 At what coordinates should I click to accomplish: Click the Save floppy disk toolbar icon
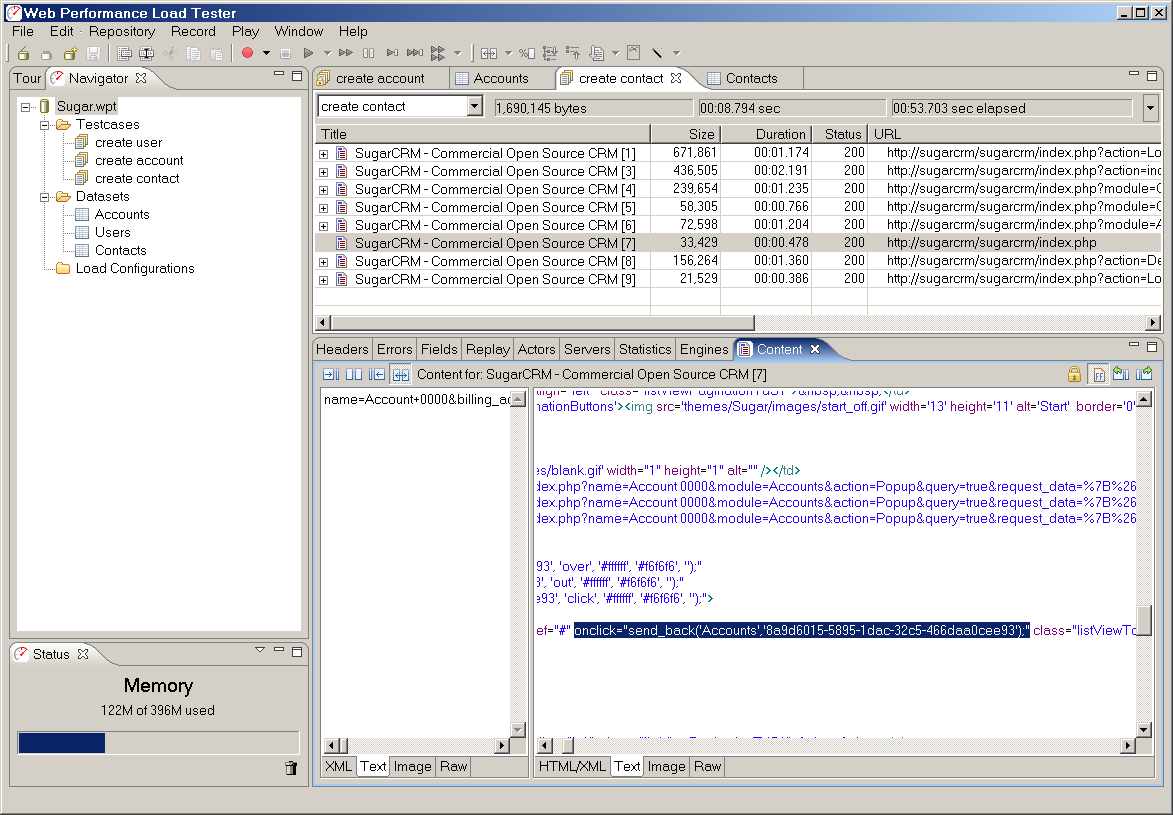(94, 53)
